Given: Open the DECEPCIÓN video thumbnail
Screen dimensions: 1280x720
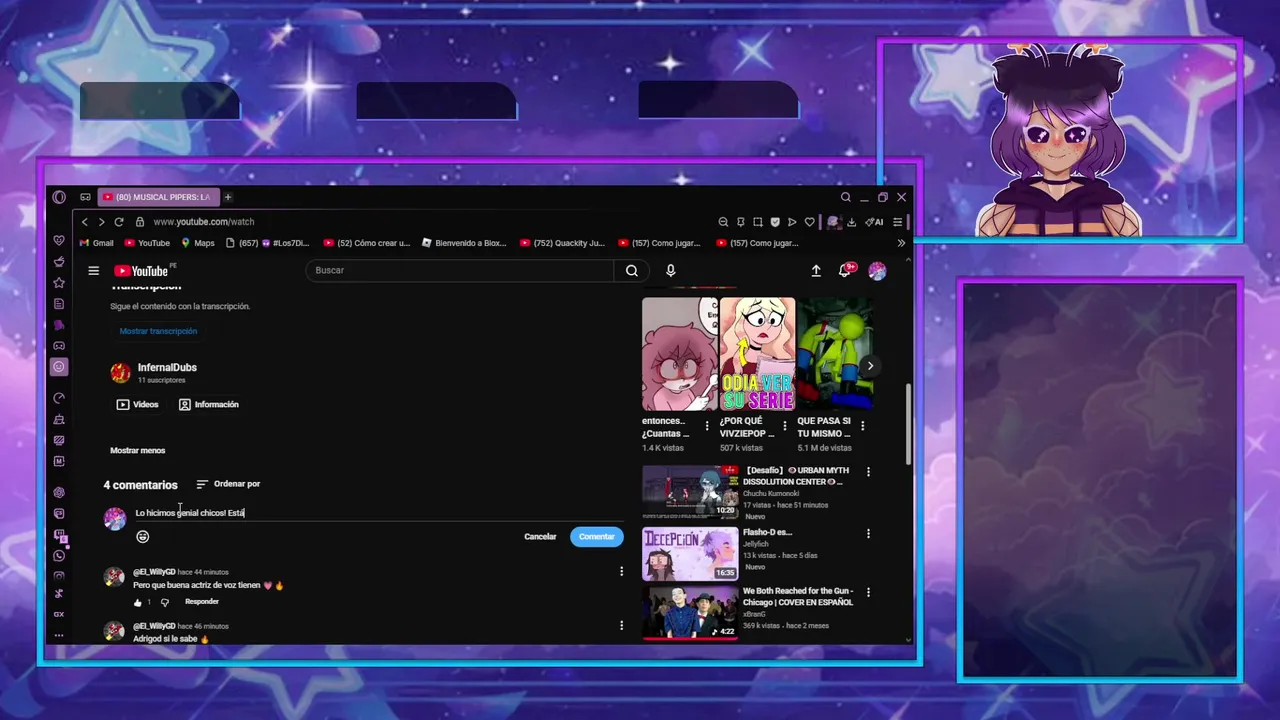Looking at the screenshot, I should point(690,554).
